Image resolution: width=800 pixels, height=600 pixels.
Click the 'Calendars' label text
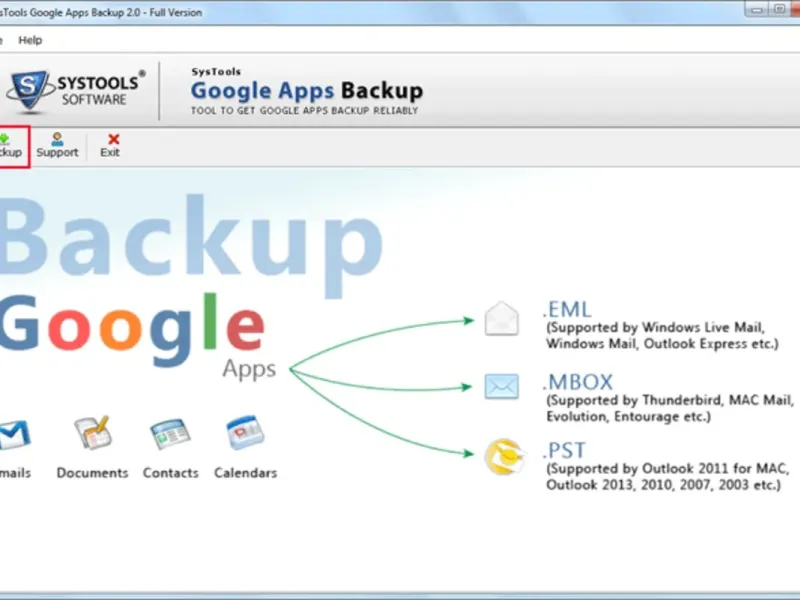click(x=245, y=473)
